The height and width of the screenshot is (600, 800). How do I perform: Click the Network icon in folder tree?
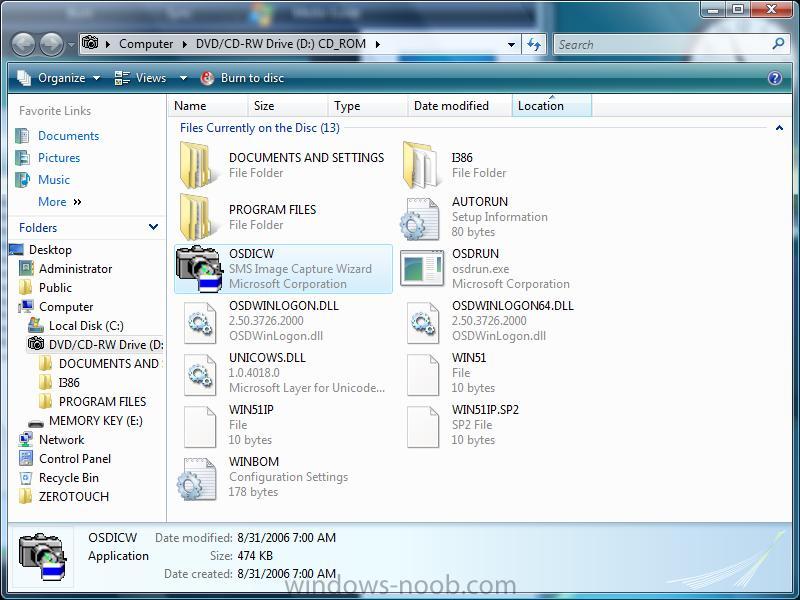pos(26,440)
